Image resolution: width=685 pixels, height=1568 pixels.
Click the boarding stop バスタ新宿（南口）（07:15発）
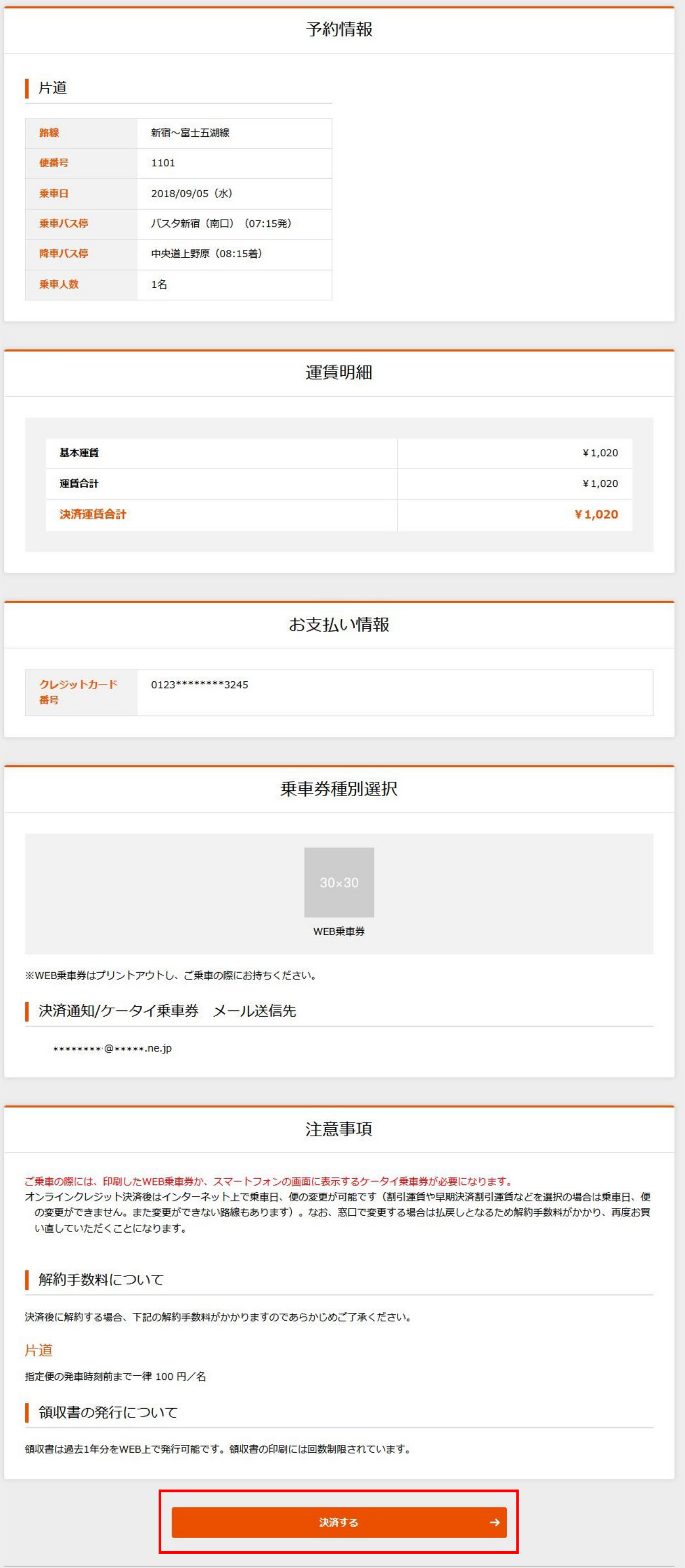pos(223,223)
